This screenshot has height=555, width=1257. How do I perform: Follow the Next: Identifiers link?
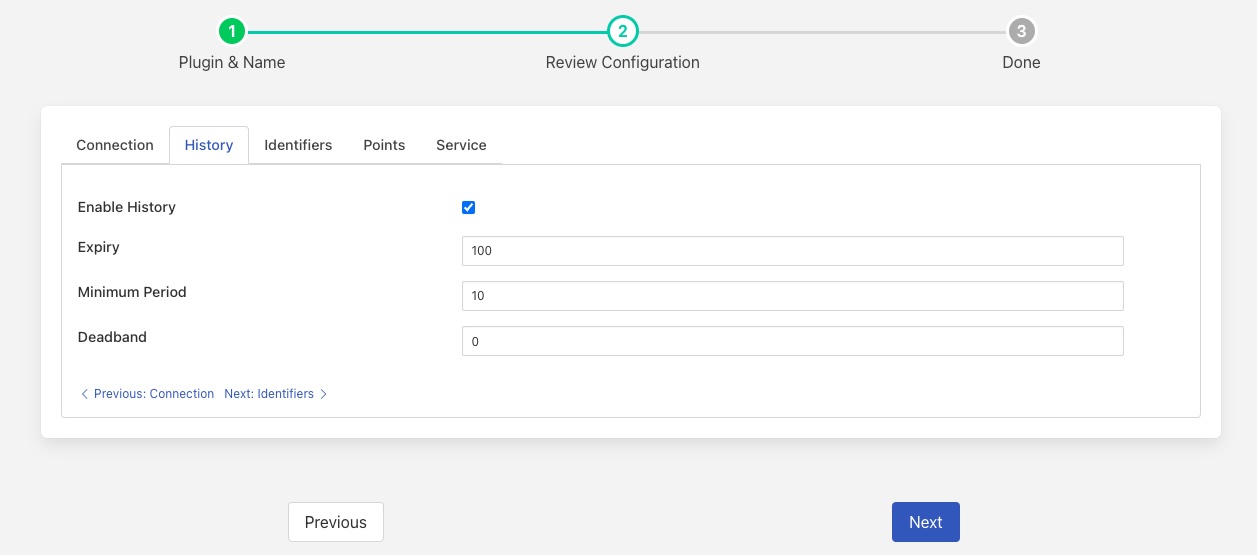point(269,394)
